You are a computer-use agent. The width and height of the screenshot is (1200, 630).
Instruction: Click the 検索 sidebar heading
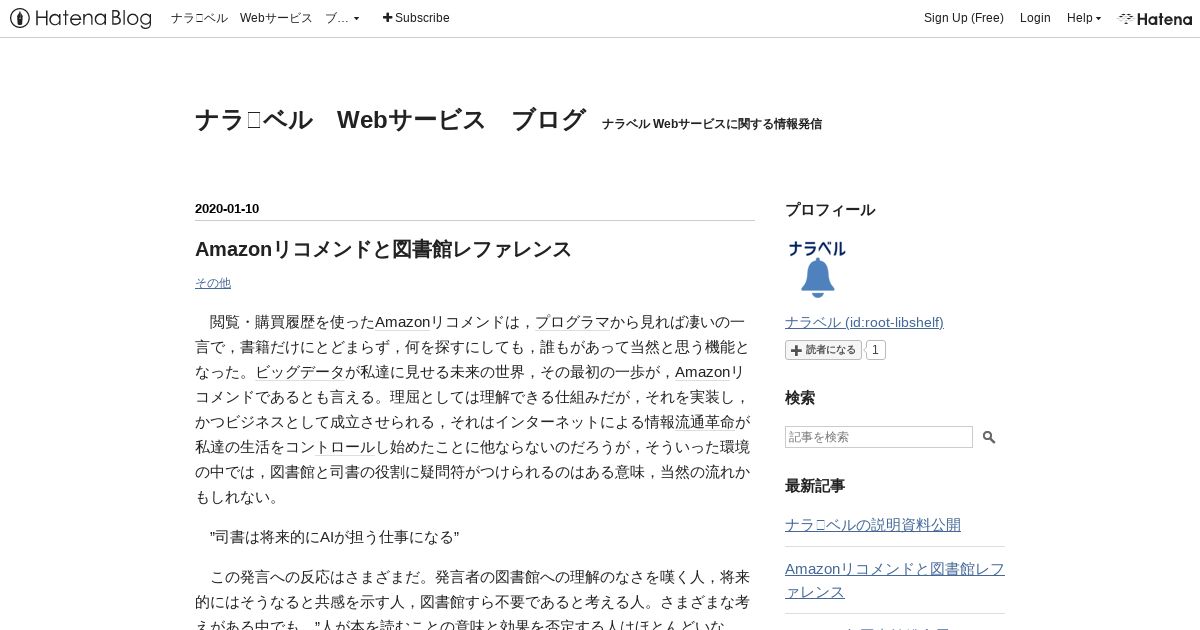(x=800, y=398)
